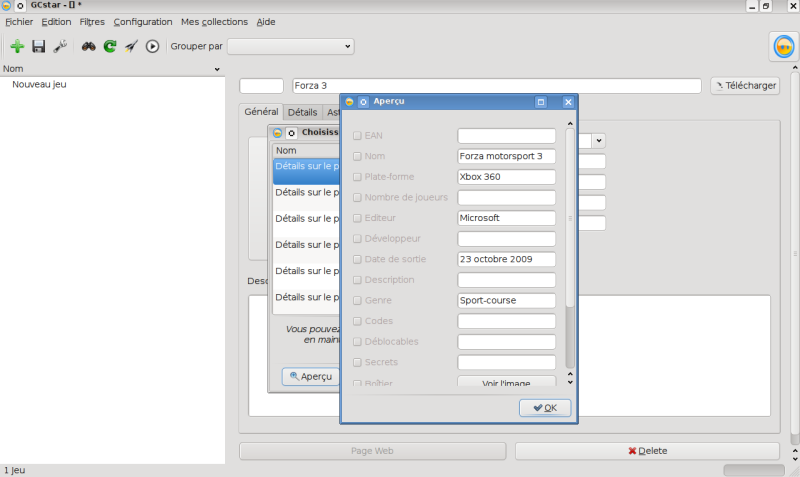This screenshot has height=477, width=800.
Task: Click the green refresh arrow icon
Action: coord(110,46)
